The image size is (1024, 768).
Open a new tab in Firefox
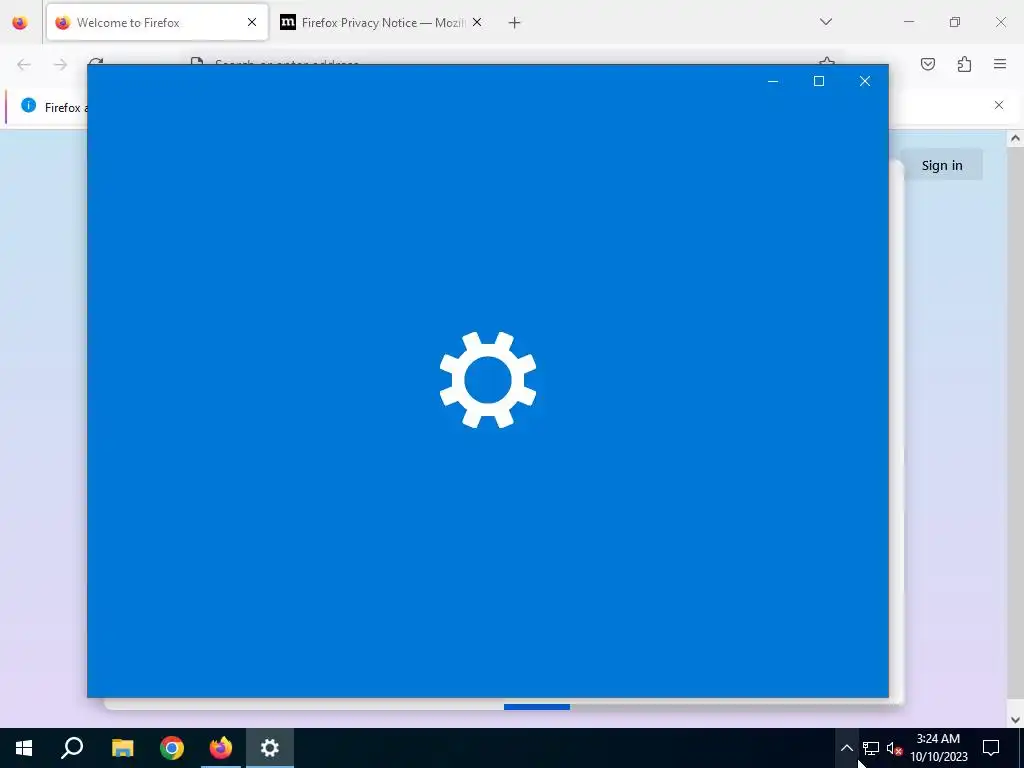tap(515, 23)
